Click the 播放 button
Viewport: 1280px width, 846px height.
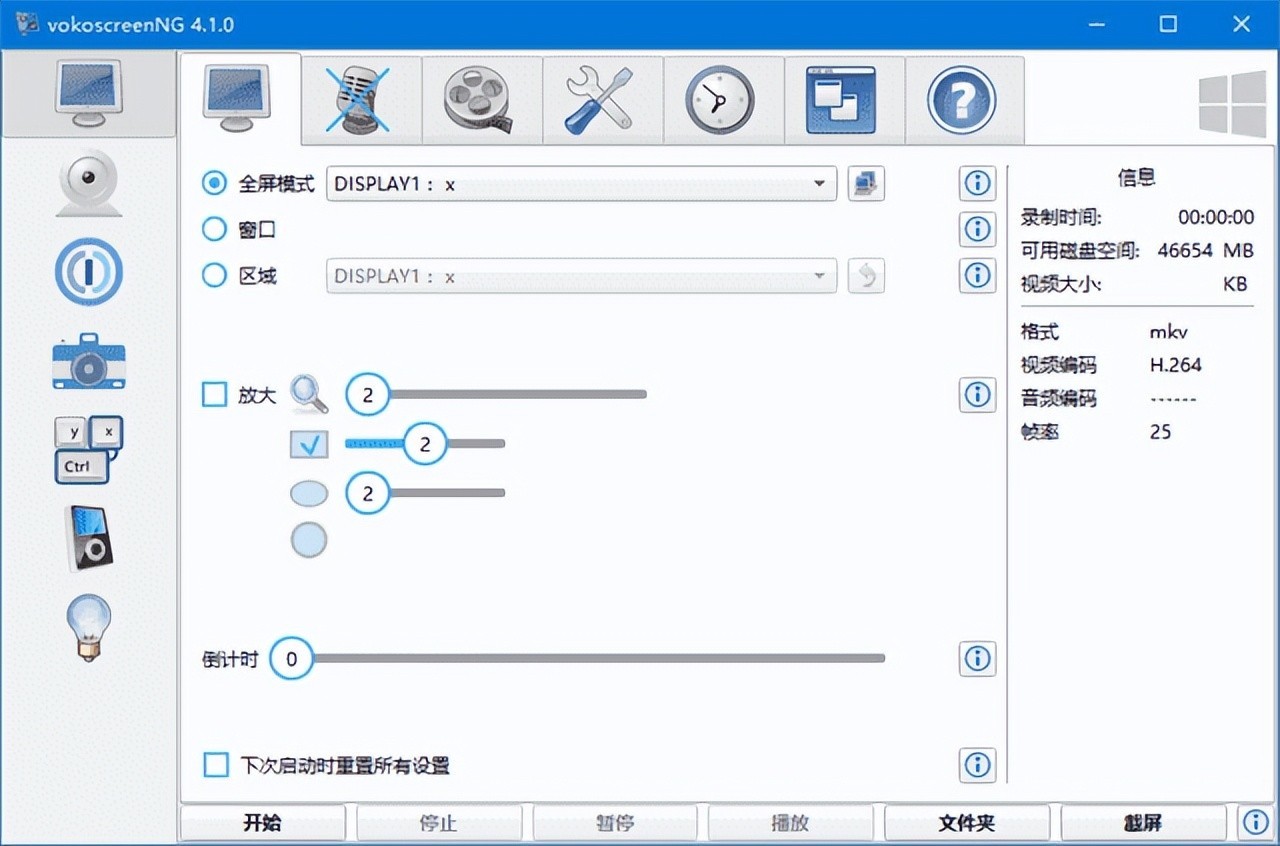click(791, 823)
